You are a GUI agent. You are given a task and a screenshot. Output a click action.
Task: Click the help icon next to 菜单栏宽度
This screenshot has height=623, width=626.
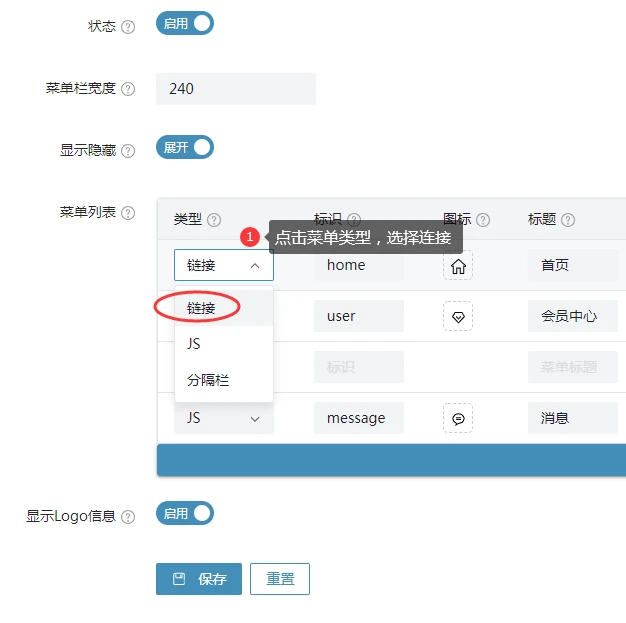tap(128, 89)
